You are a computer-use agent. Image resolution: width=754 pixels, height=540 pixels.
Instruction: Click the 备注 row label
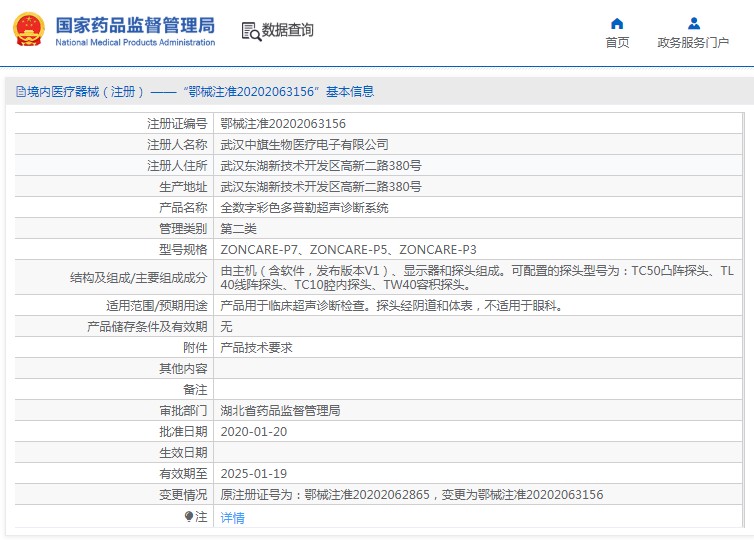tap(195, 389)
